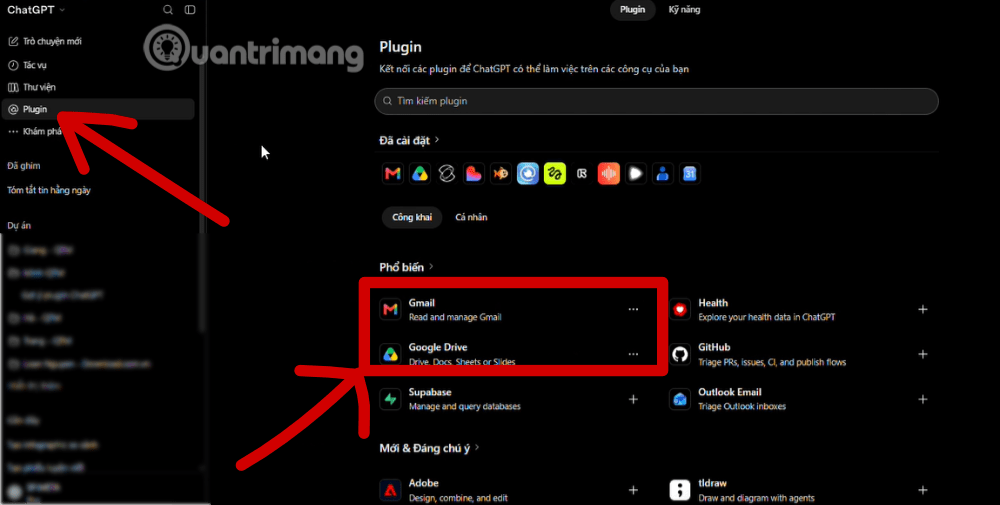Add the Supabase plugin with plus

pyautogui.click(x=633, y=399)
